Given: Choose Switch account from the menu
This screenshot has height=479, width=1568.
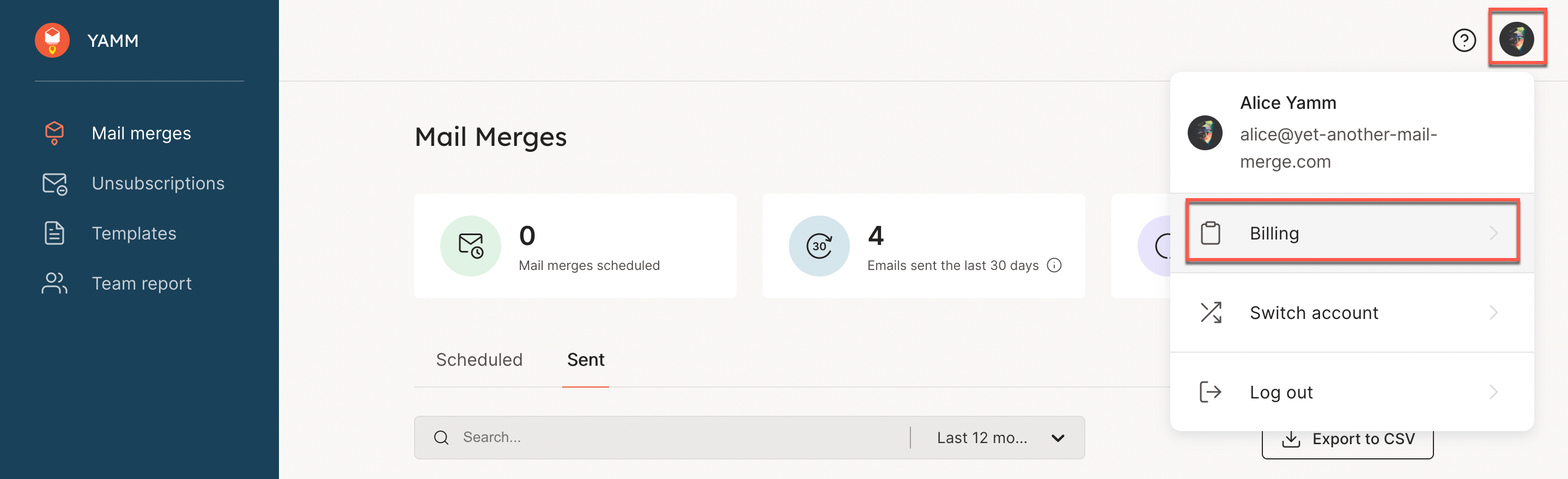Looking at the screenshot, I should 1314,313.
